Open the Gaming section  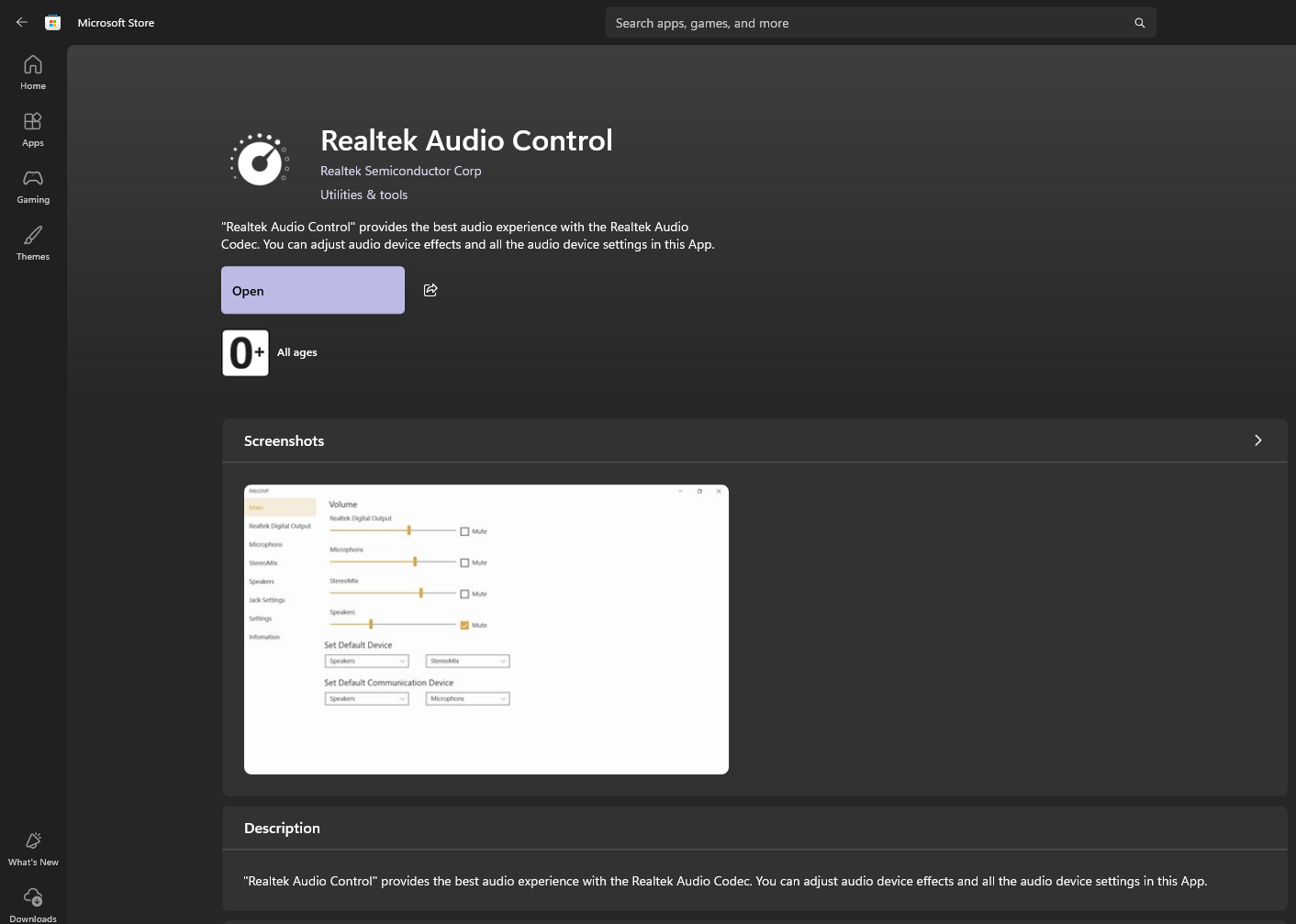click(x=33, y=185)
